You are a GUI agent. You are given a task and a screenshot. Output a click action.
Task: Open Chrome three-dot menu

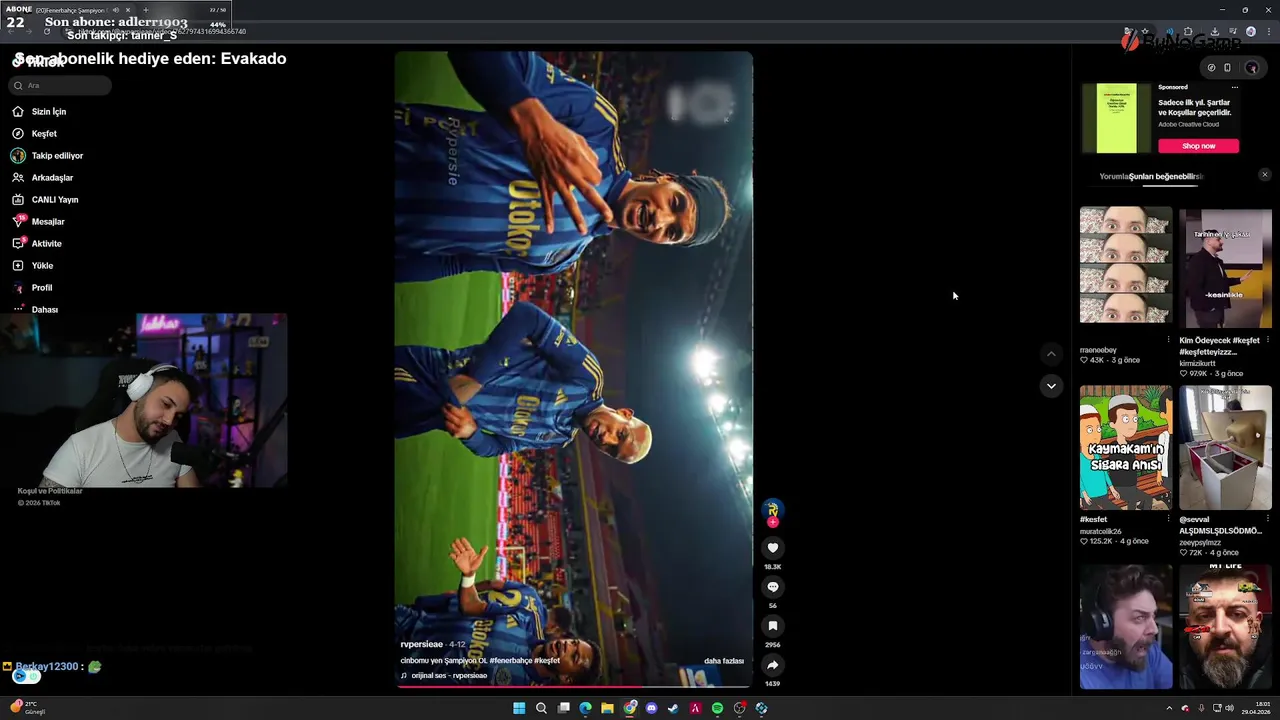click(1267, 32)
